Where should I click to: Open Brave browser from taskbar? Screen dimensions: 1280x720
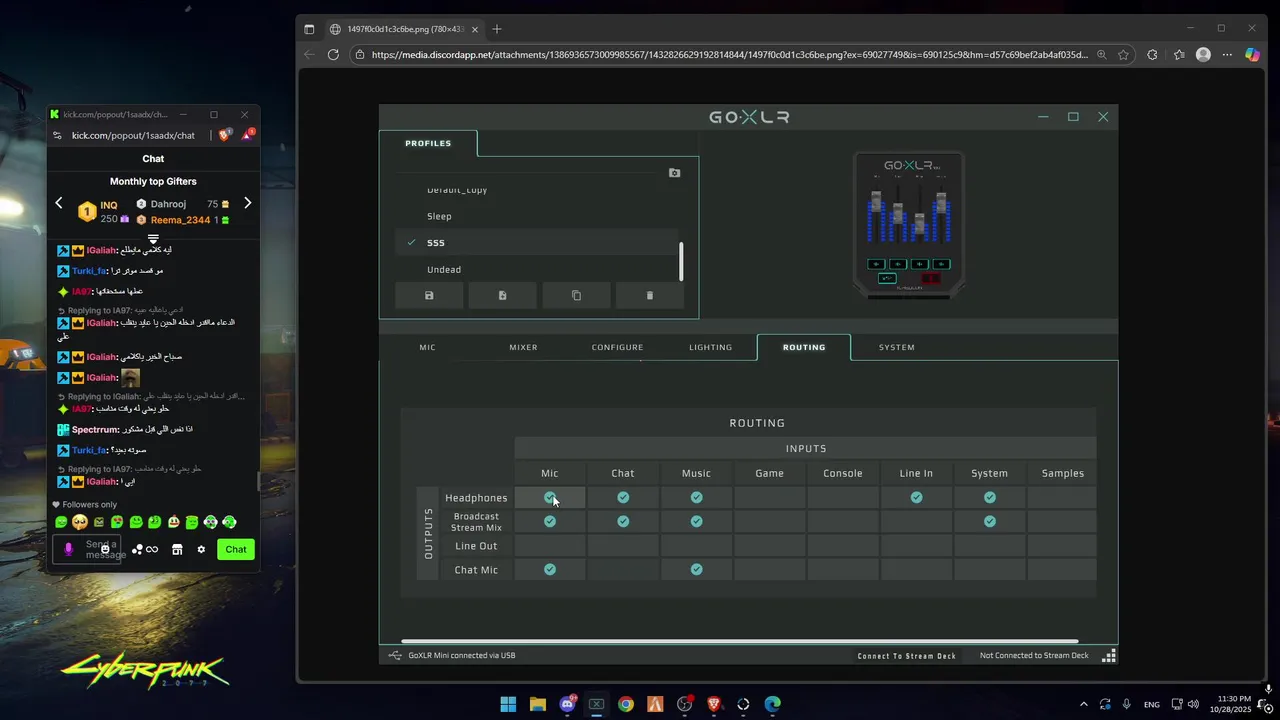[714, 704]
